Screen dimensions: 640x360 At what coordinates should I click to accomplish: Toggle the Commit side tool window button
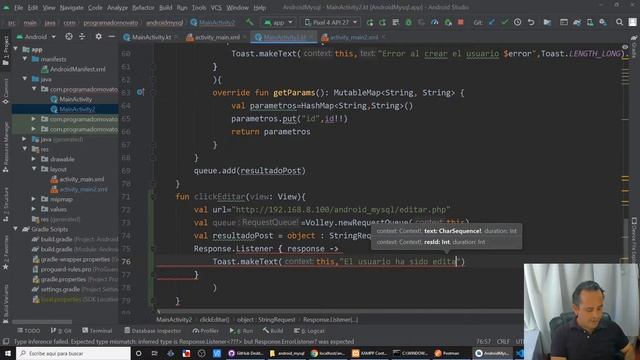[x=6, y=91]
